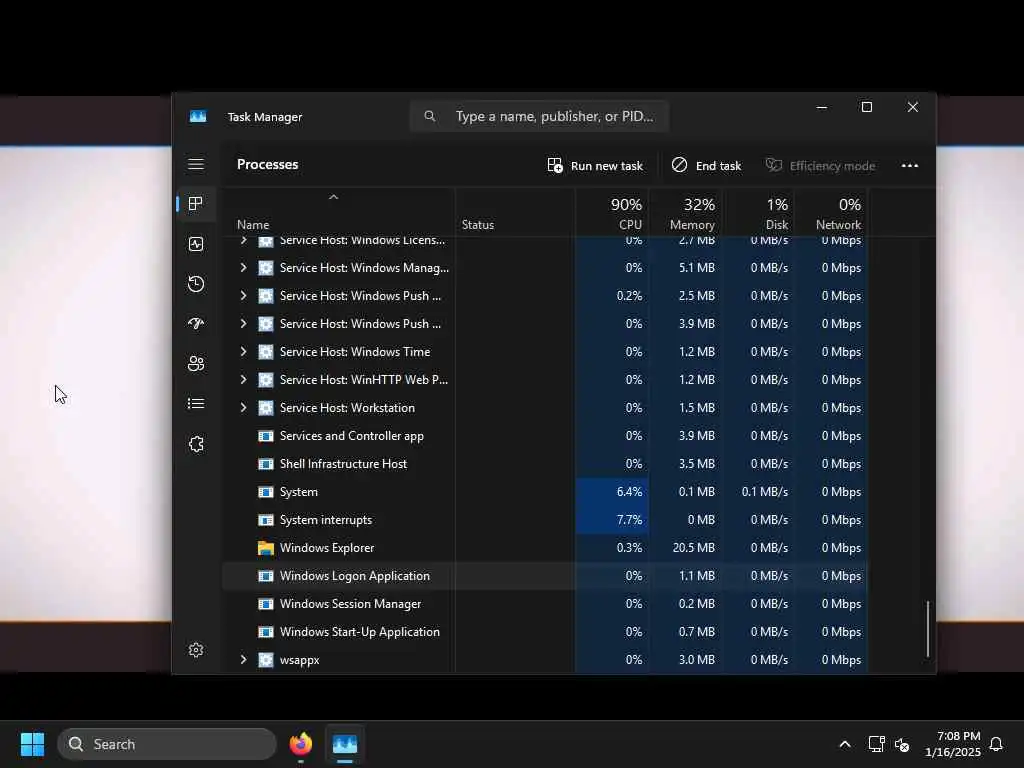Image resolution: width=1024 pixels, height=768 pixels.
Task: Select Windows Logon Application row
Action: click(x=545, y=576)
